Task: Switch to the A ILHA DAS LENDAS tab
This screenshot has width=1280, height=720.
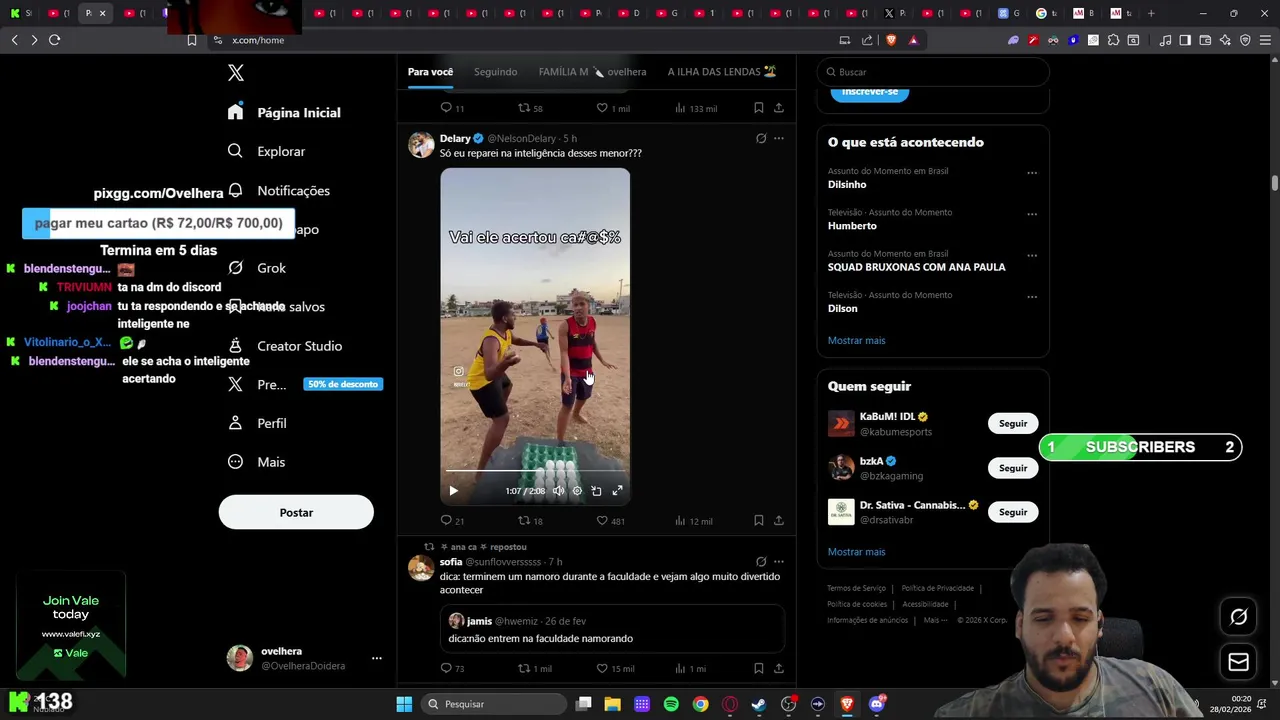Action: click(722, 72)
